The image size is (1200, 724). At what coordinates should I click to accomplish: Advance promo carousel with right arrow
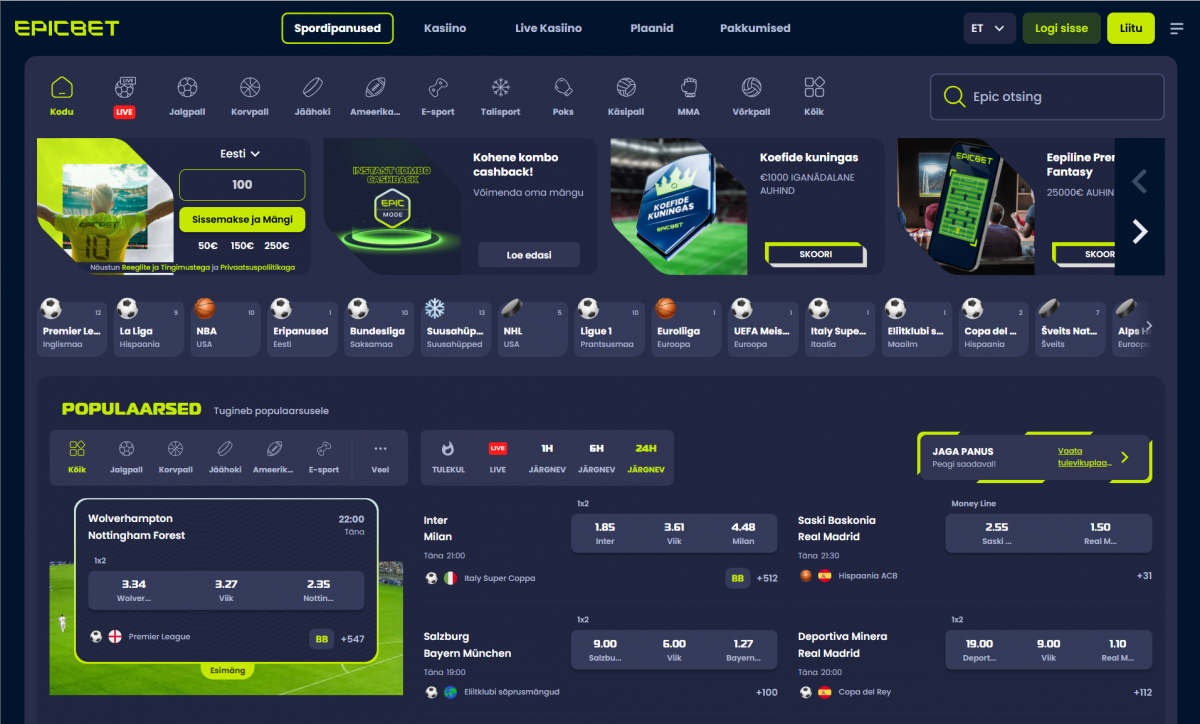[1139, 232]
